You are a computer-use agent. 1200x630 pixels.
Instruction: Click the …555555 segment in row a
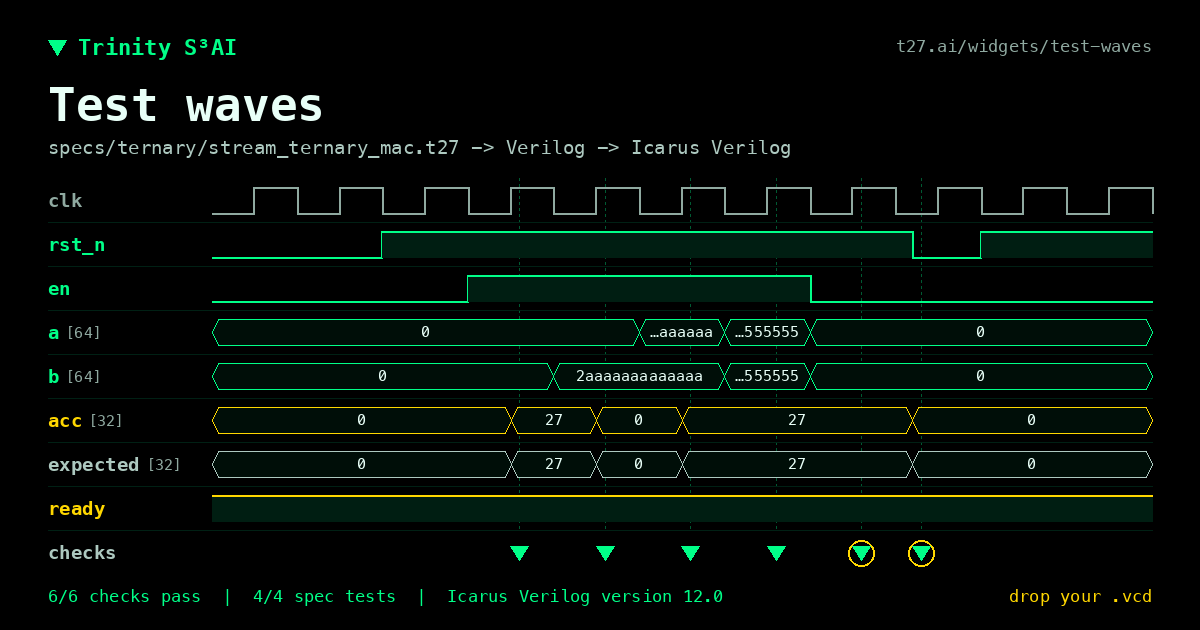point(767,333)
